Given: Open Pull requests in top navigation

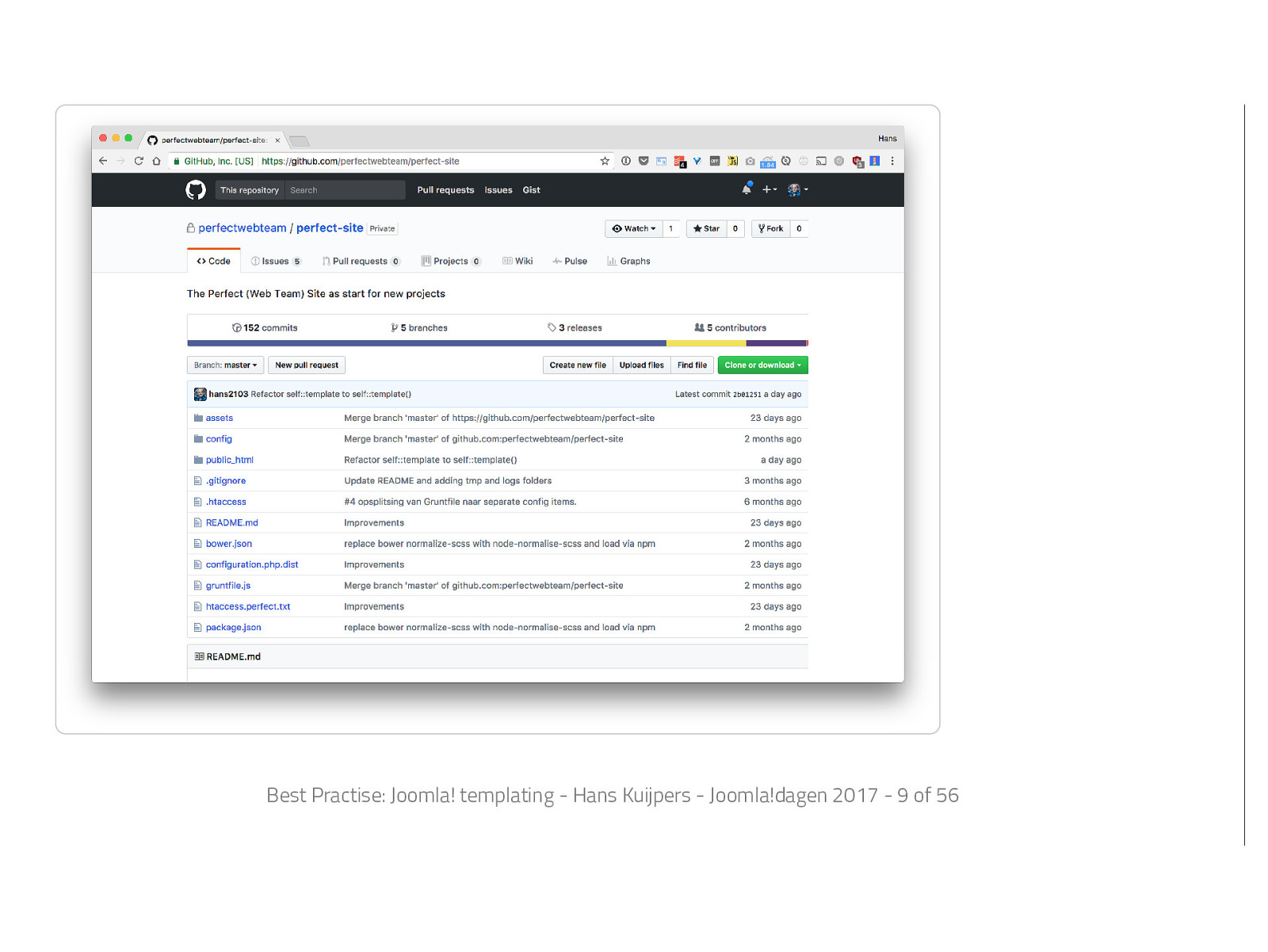Looking at the screenshot, I should pos(445,190).
